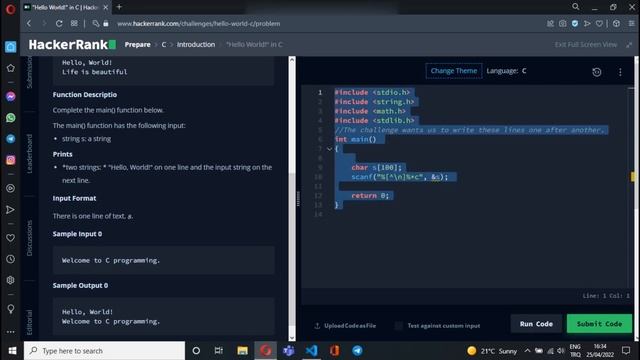Screen dimensions: 640x360
Task: Enable Test against custom input checkbox
Action: click(399, 326)
